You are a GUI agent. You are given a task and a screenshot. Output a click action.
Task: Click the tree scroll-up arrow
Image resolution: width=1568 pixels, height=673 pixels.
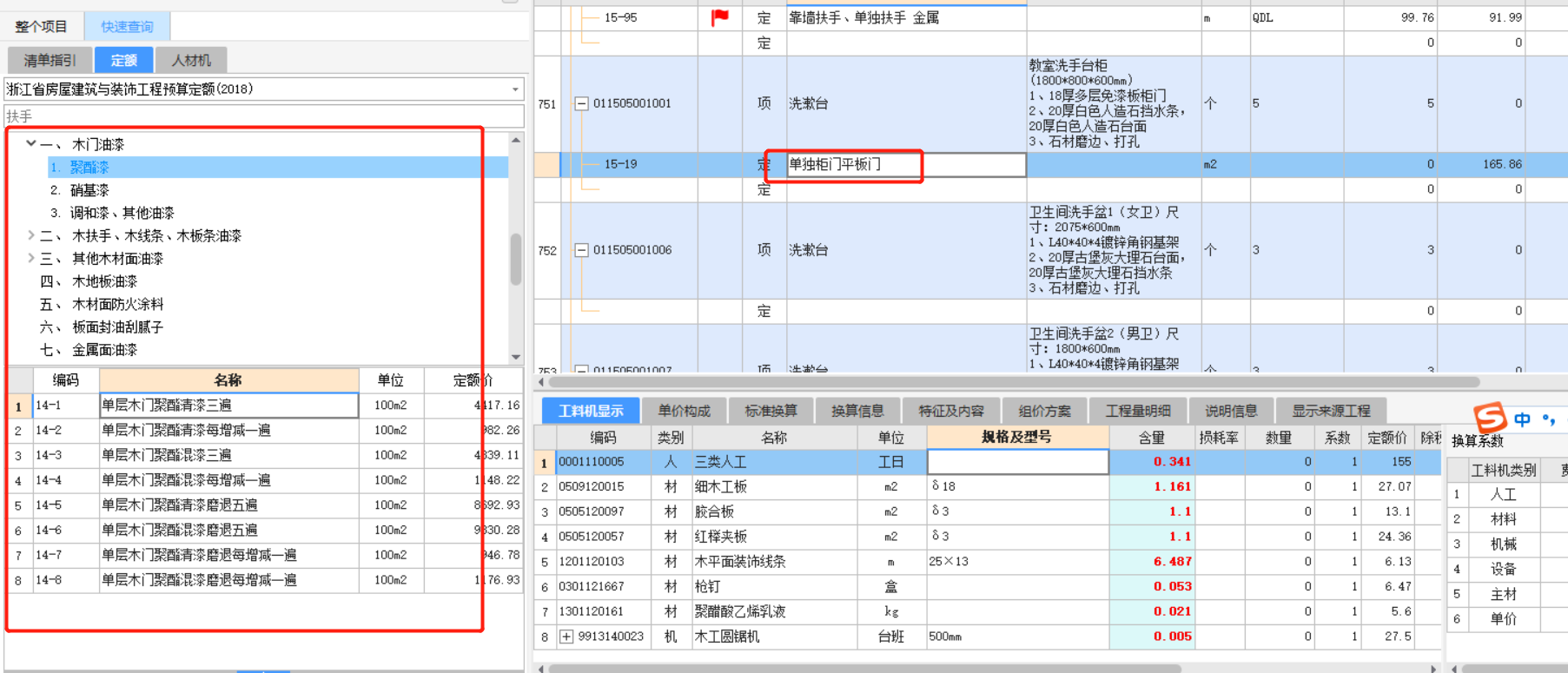[x=516, y=140]
